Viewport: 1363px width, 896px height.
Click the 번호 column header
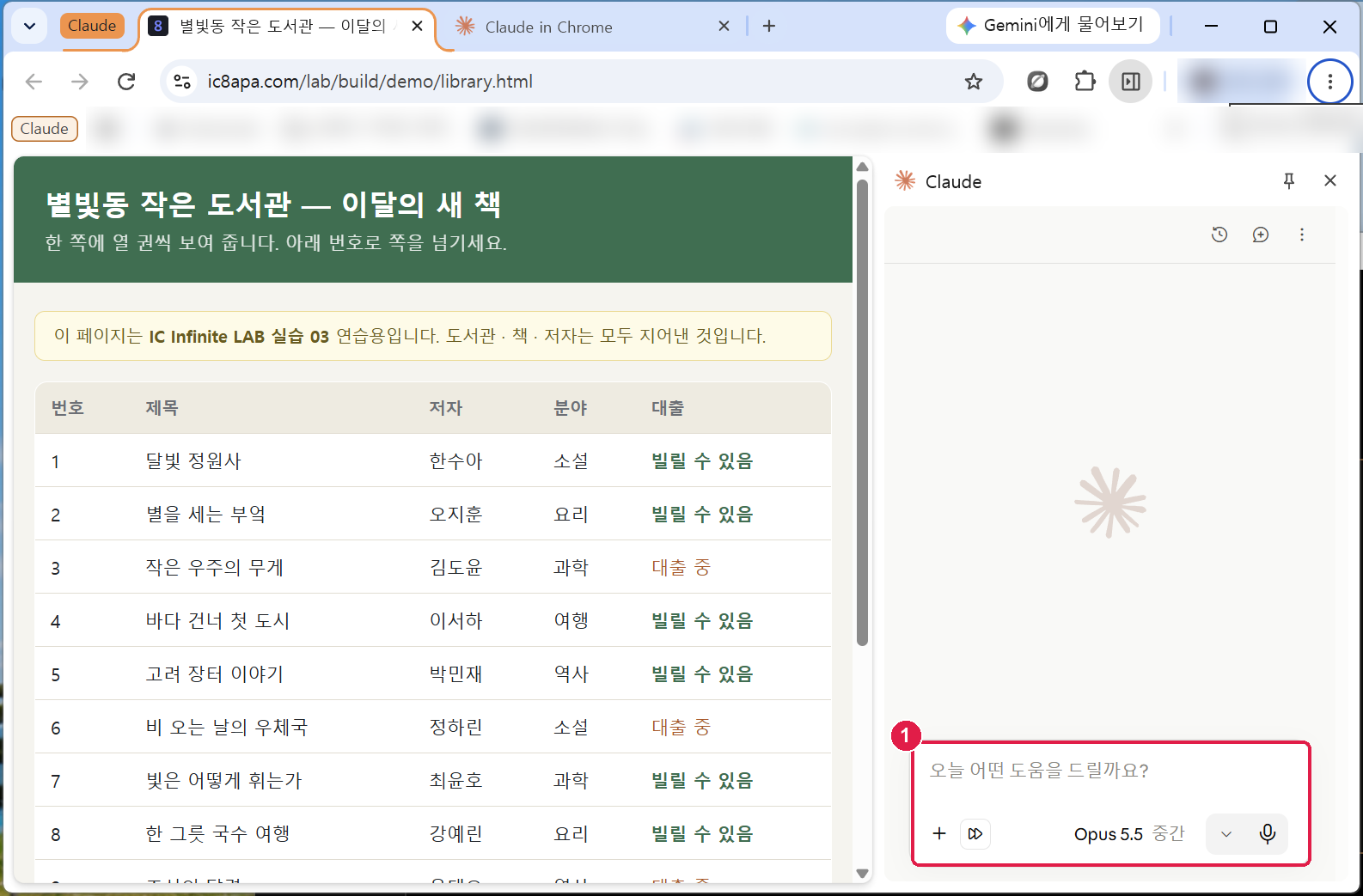(67, 408)
